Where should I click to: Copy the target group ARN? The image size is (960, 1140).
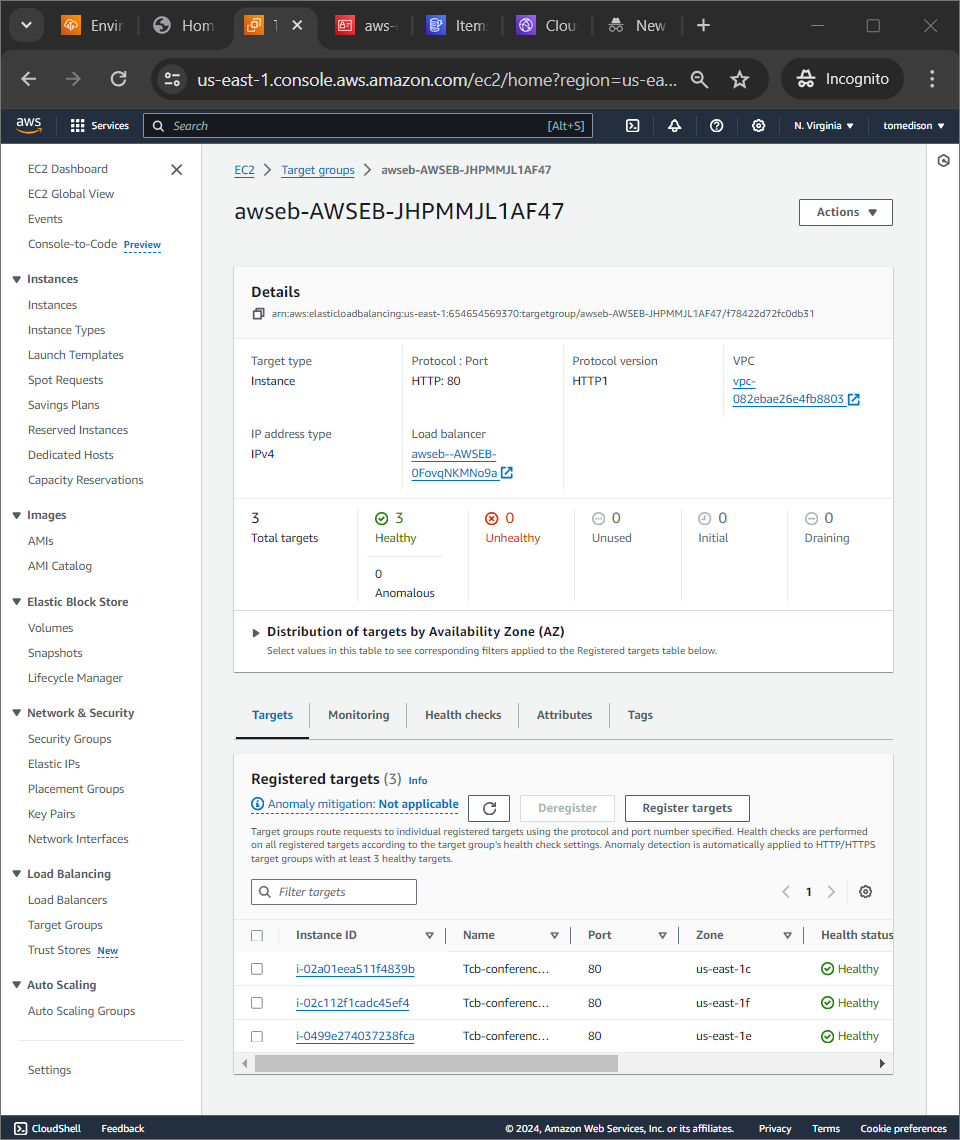point(258,314)
